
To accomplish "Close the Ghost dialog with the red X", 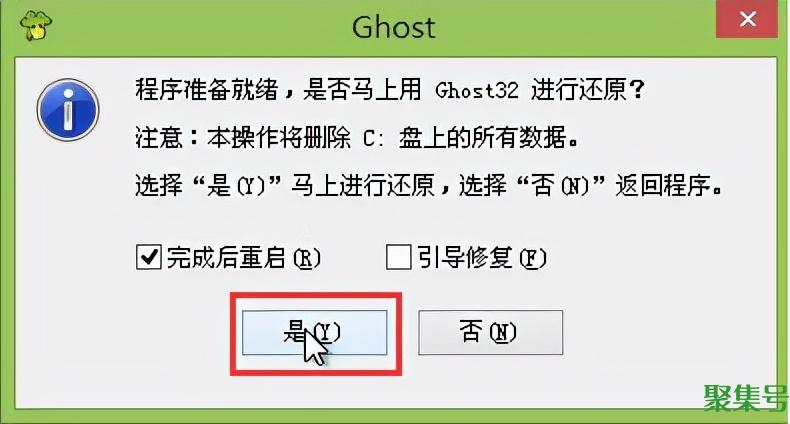I will point(747,19).
